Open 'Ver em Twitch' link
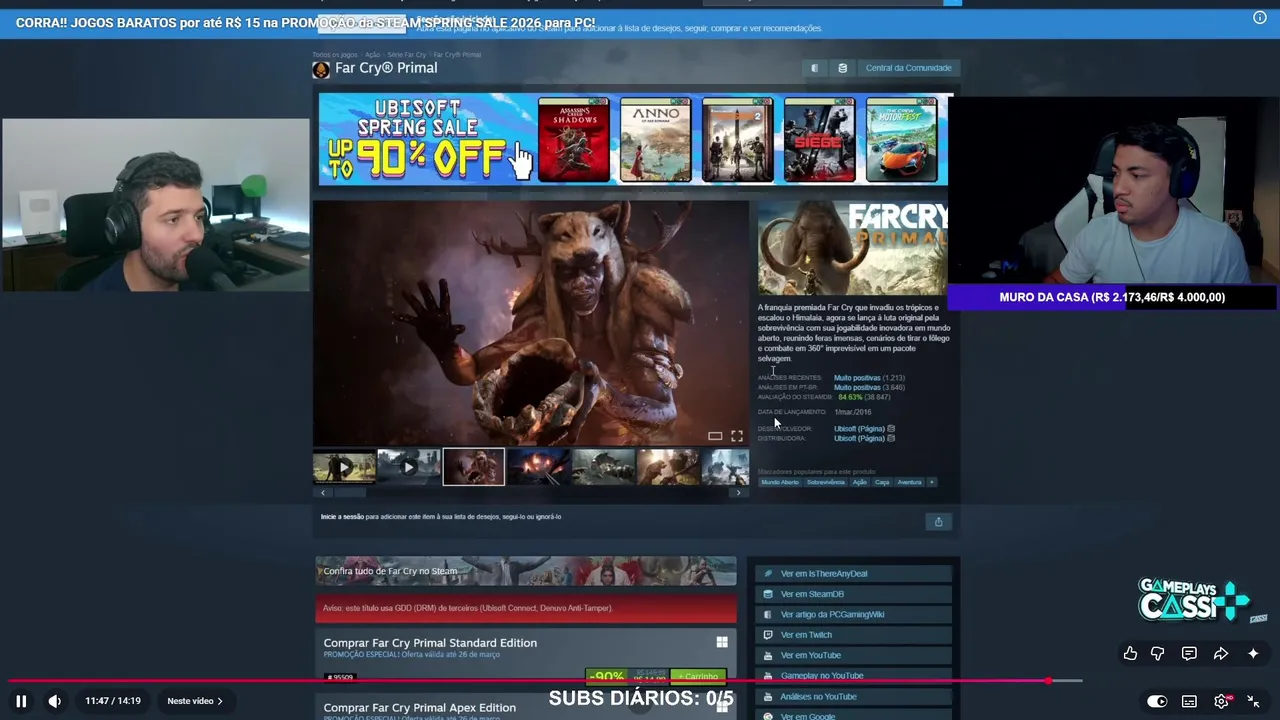This screenshot has height=720, width=1280. (855, 635)
